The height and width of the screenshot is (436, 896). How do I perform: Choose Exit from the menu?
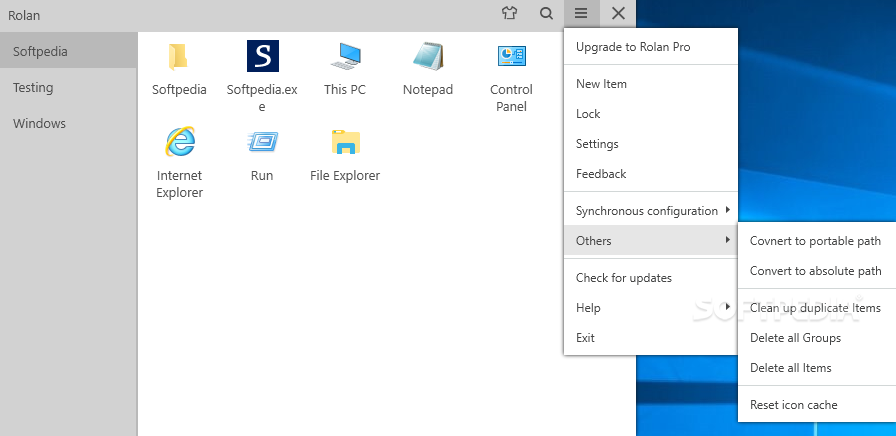click(x=650, y=338)
